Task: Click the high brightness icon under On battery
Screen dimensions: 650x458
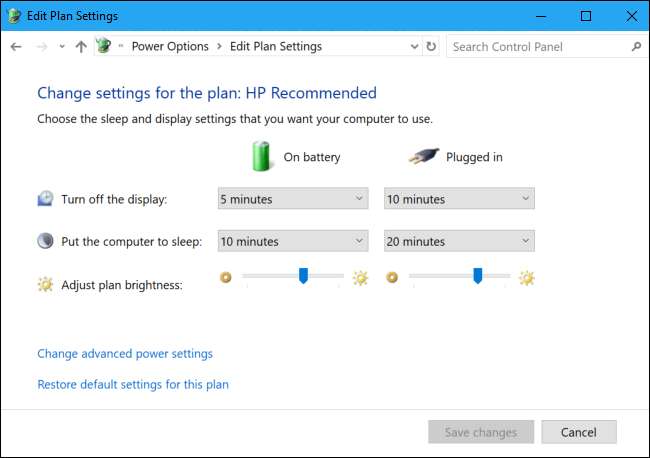Action: 360,278
